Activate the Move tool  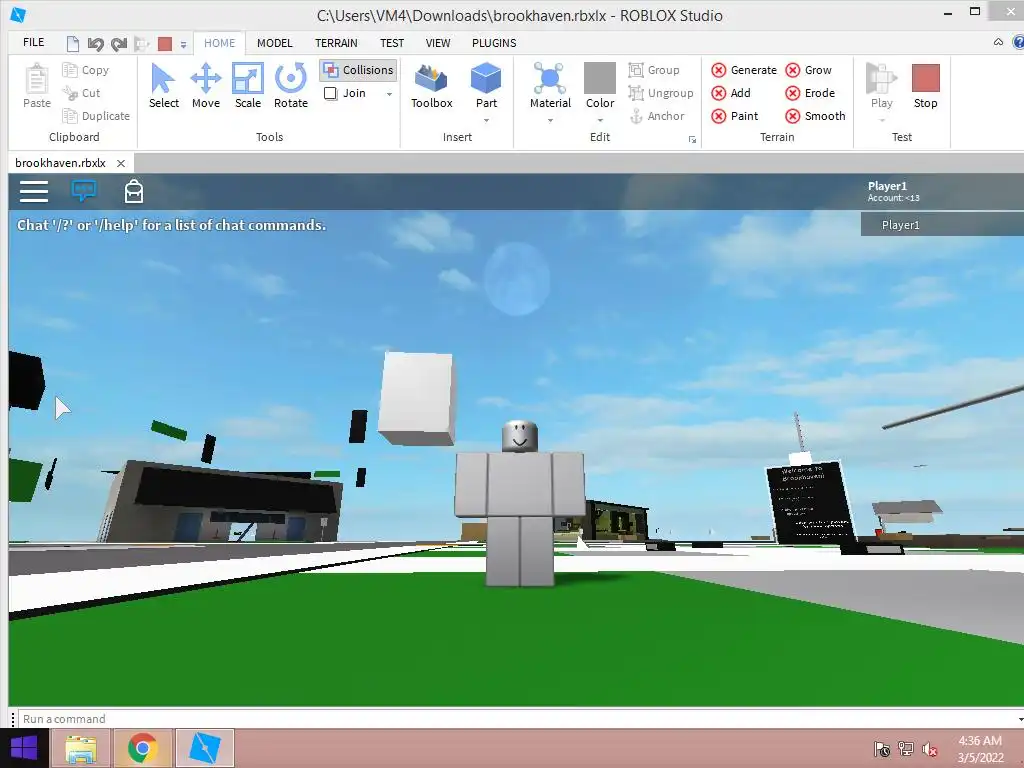[206, 86]
